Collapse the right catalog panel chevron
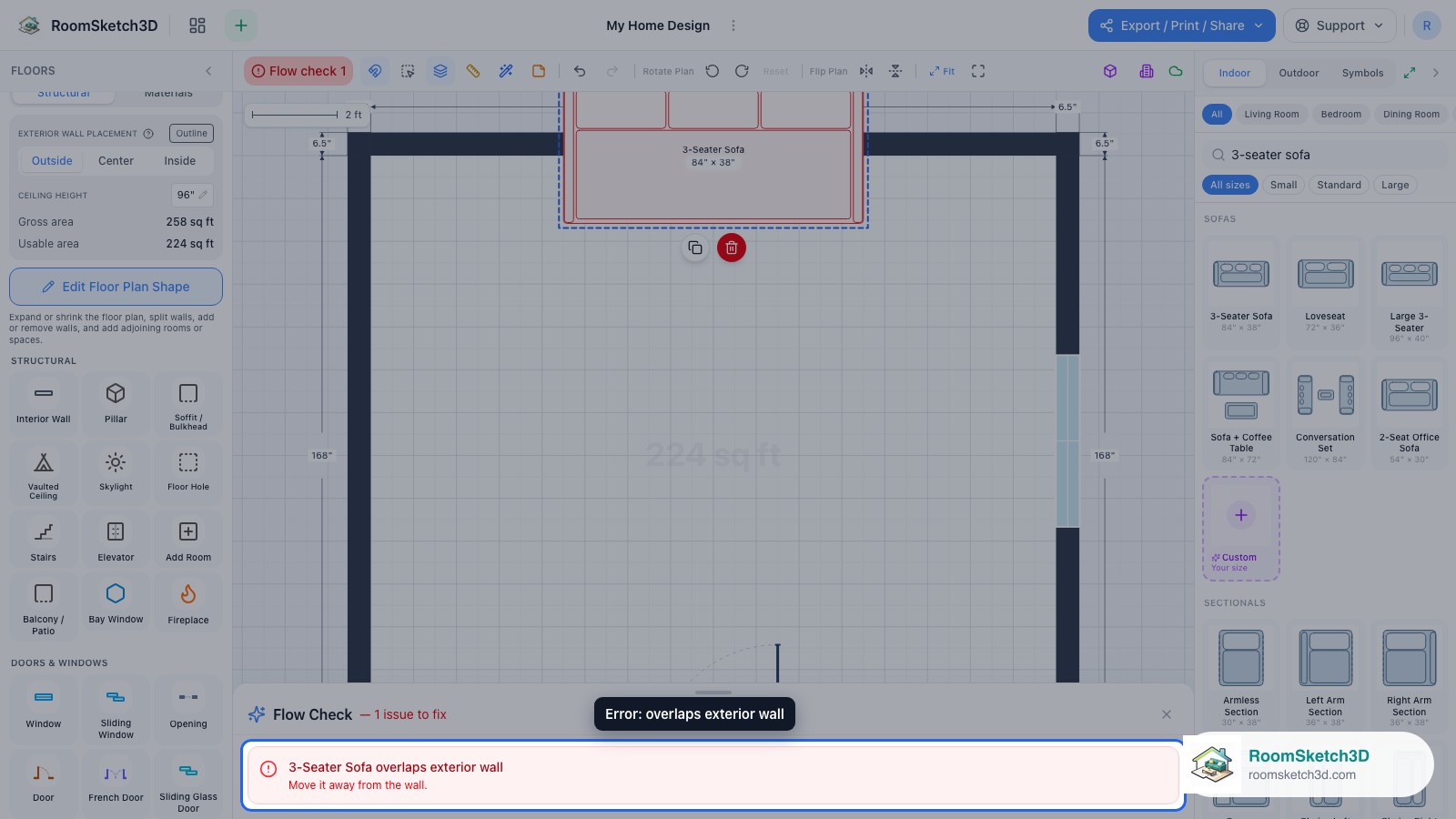Viewport: 1456px width, 819px height. point(1436,73)
